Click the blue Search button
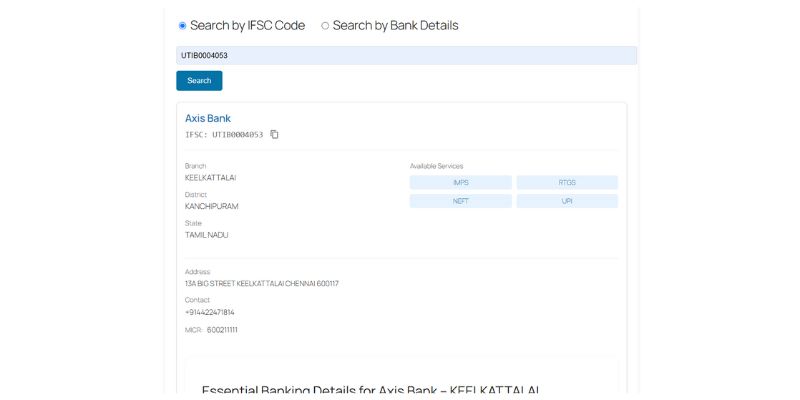Viewport: 800px width, 400px height. (199, 81)
